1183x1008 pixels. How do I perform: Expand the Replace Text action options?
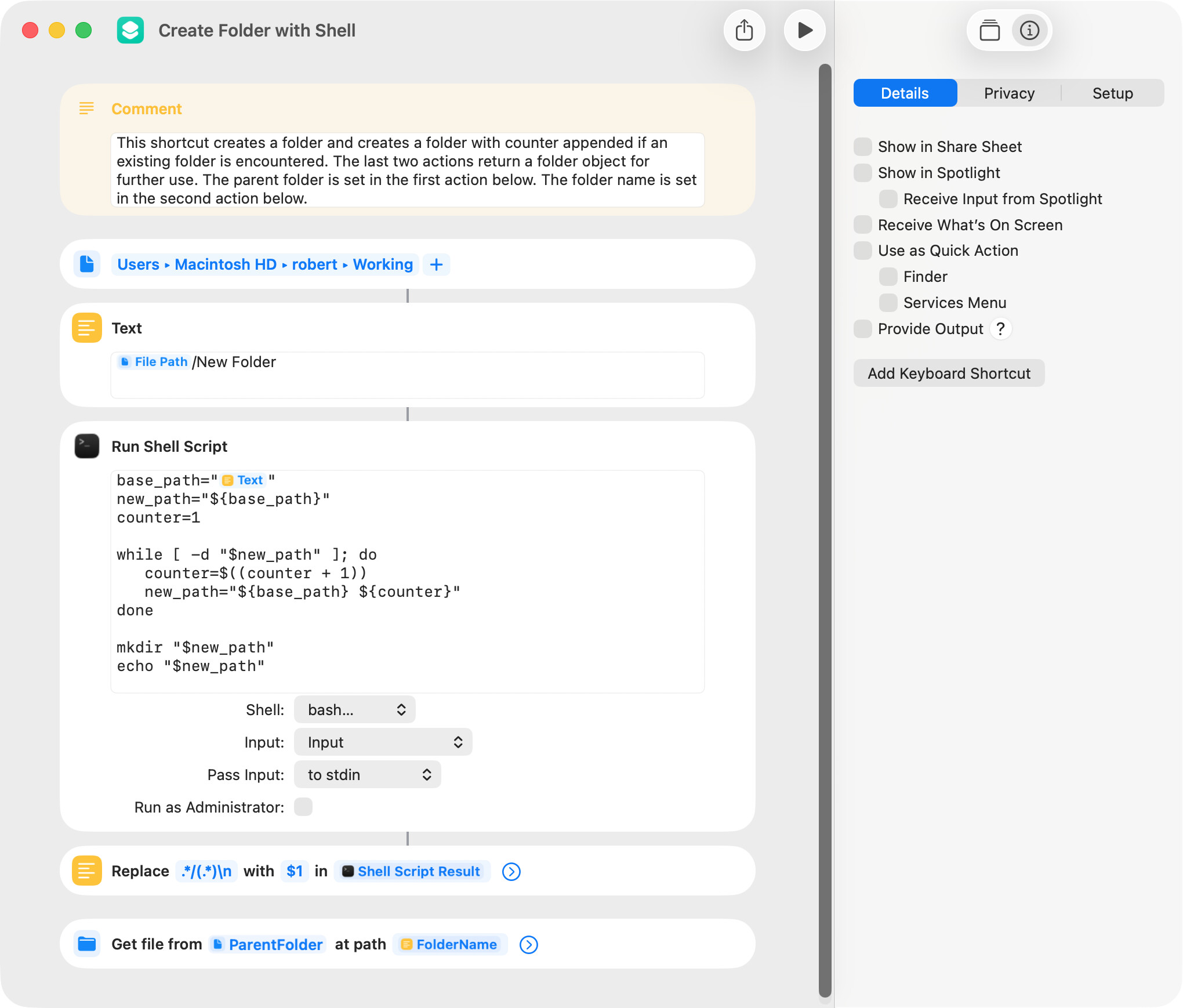pos(511,871)
